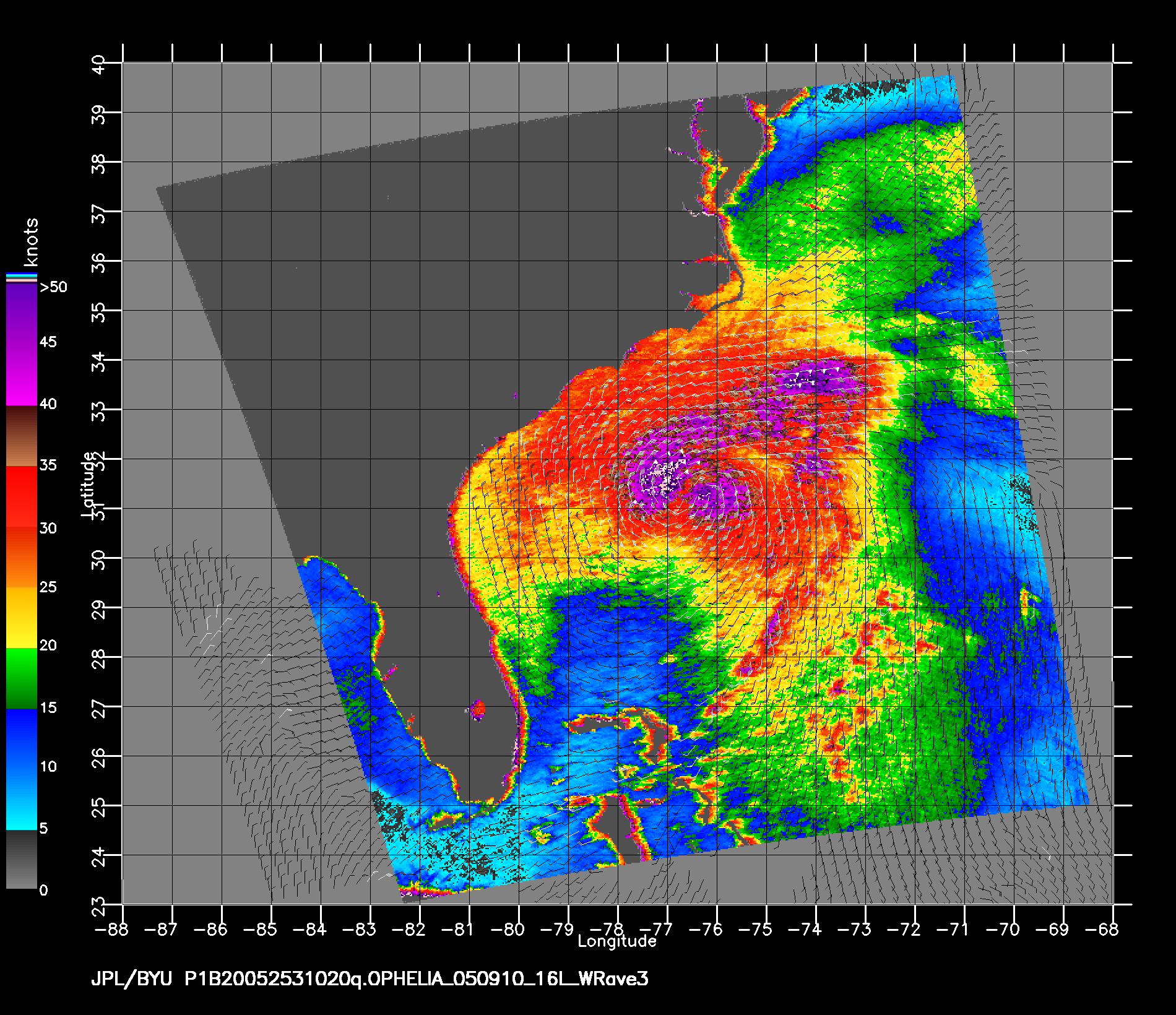Image resolution: width=1176 pixels, height=1015 pixels.
Task: Click the 'Longitude' axis title
Action: pyautogui.click(x=617, y=941)
